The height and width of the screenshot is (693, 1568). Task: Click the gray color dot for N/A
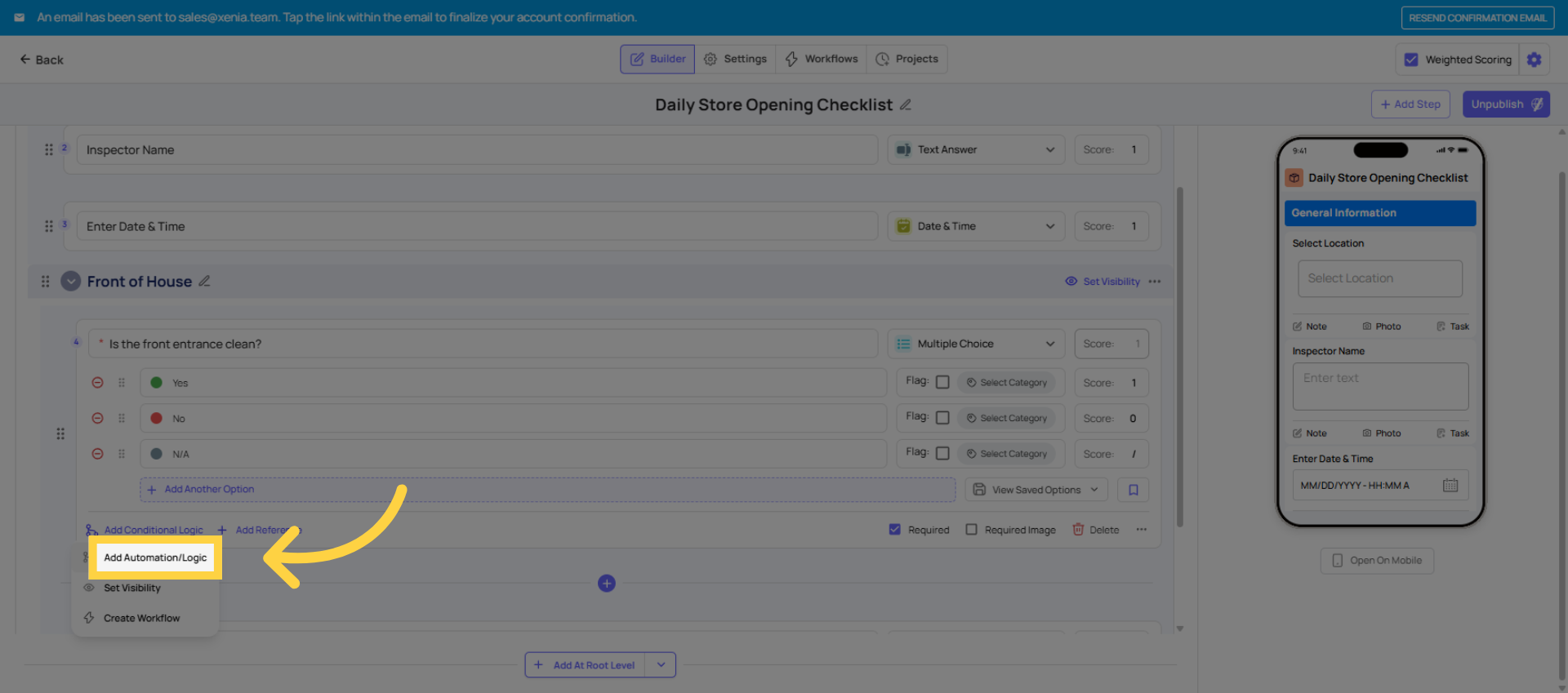(156, 454)
